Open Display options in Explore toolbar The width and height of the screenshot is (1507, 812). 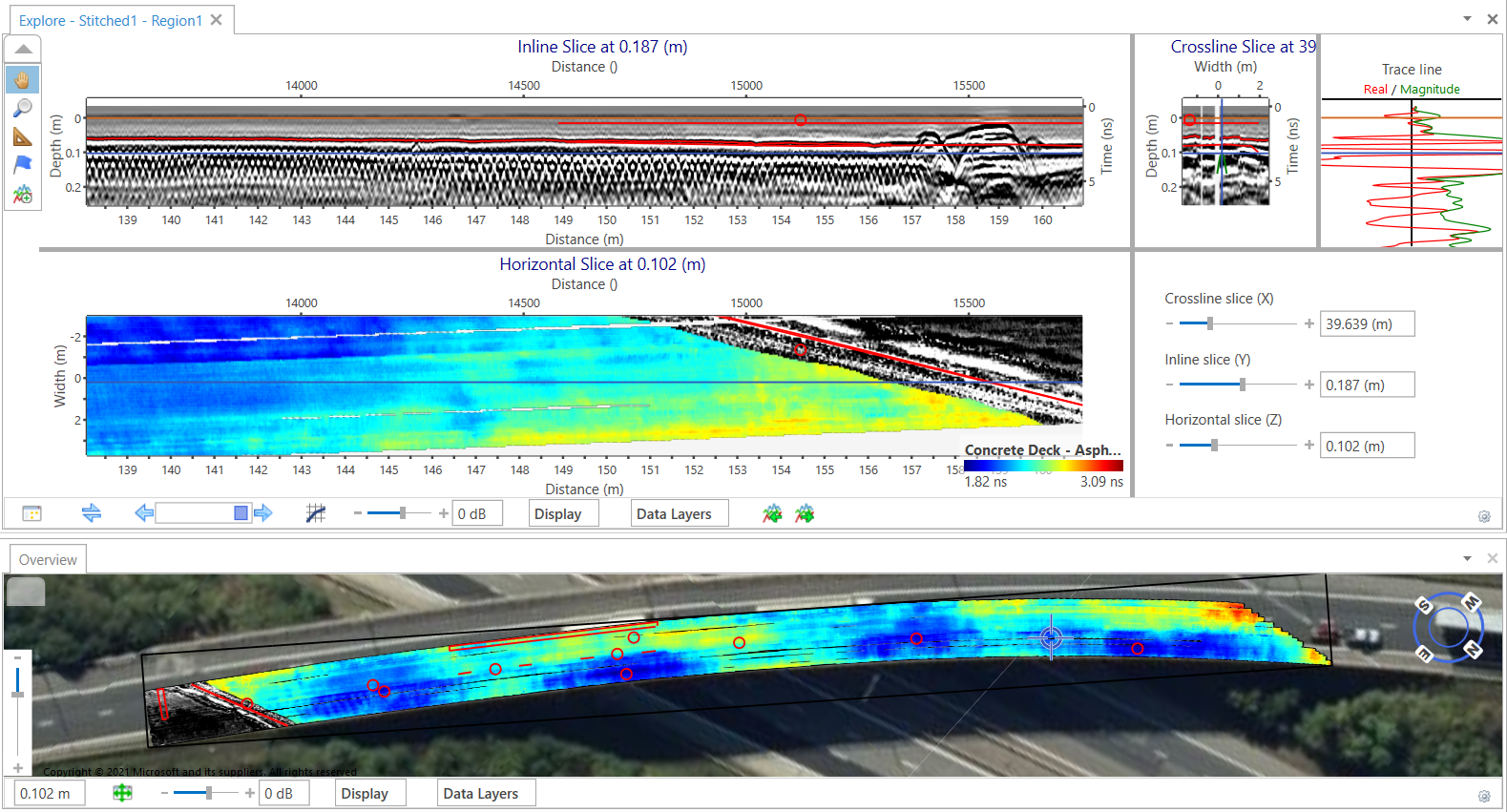pos(564,513)
